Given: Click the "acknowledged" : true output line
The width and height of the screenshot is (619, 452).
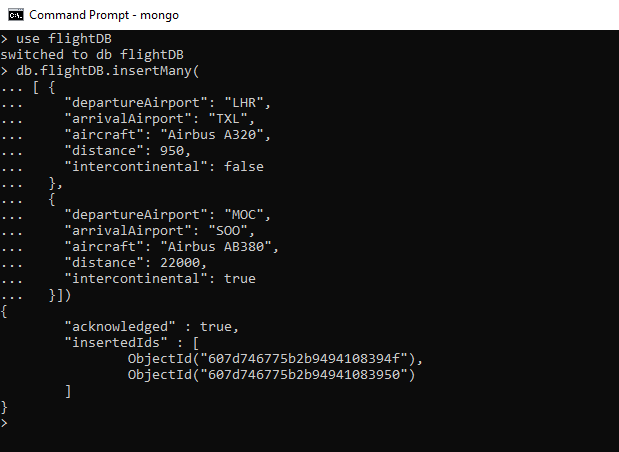Looking at the screenshot, I should click(152, 326).
